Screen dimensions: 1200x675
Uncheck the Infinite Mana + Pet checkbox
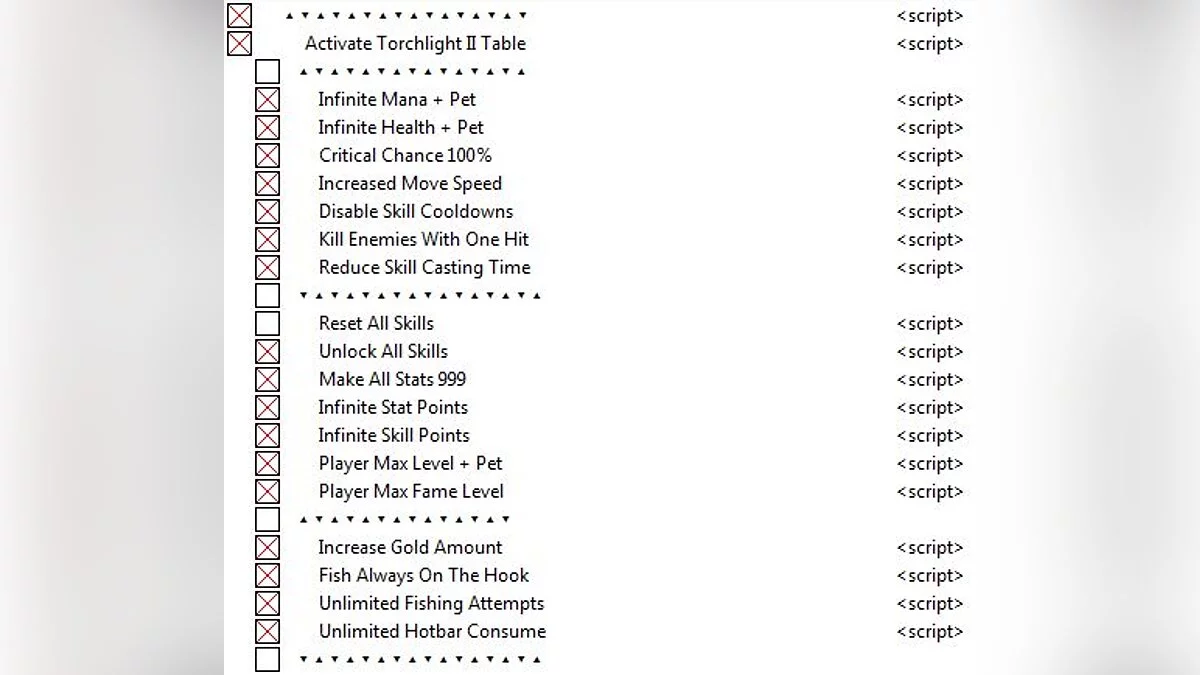click(267, 100)
